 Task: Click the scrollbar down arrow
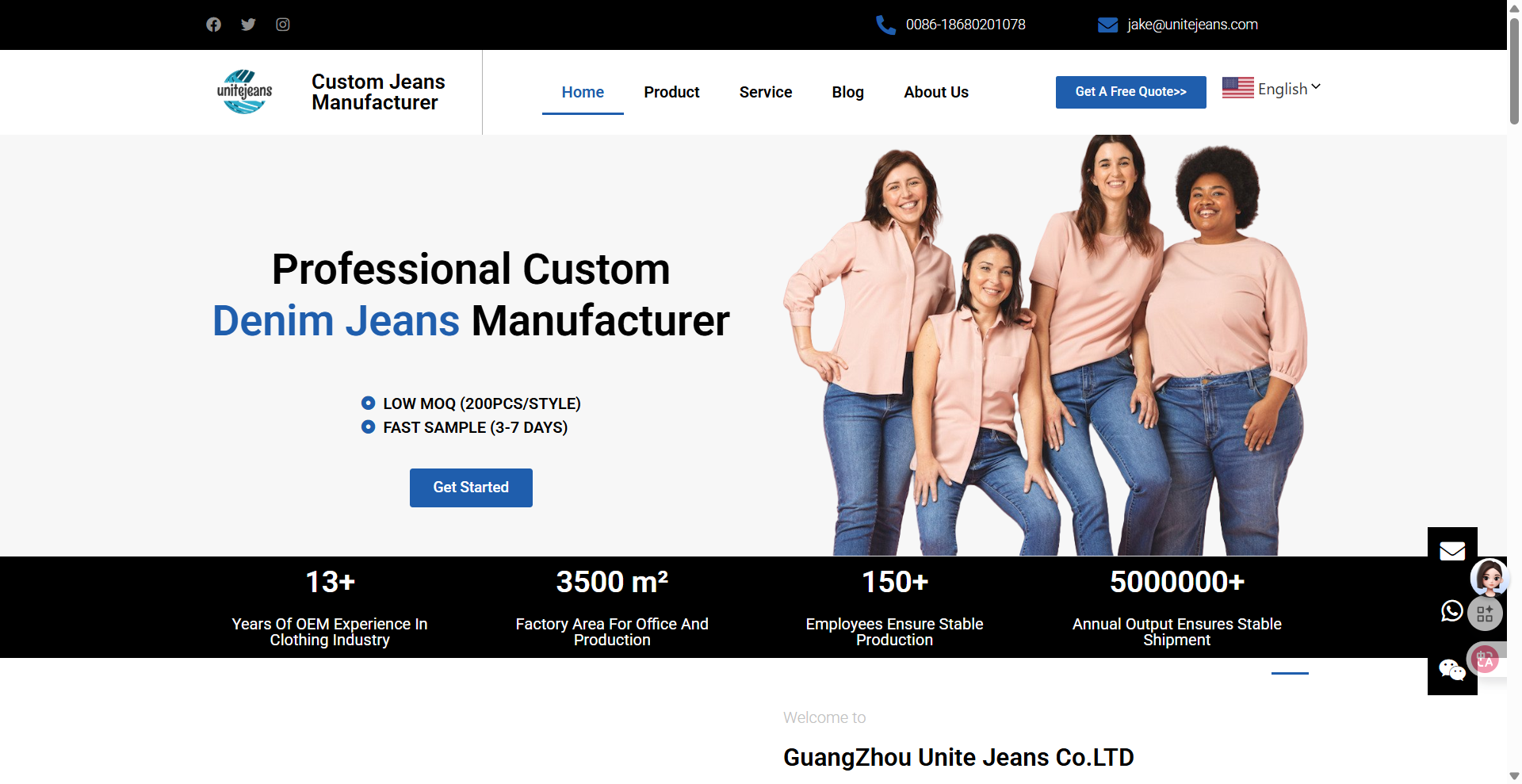(1514, 776)
